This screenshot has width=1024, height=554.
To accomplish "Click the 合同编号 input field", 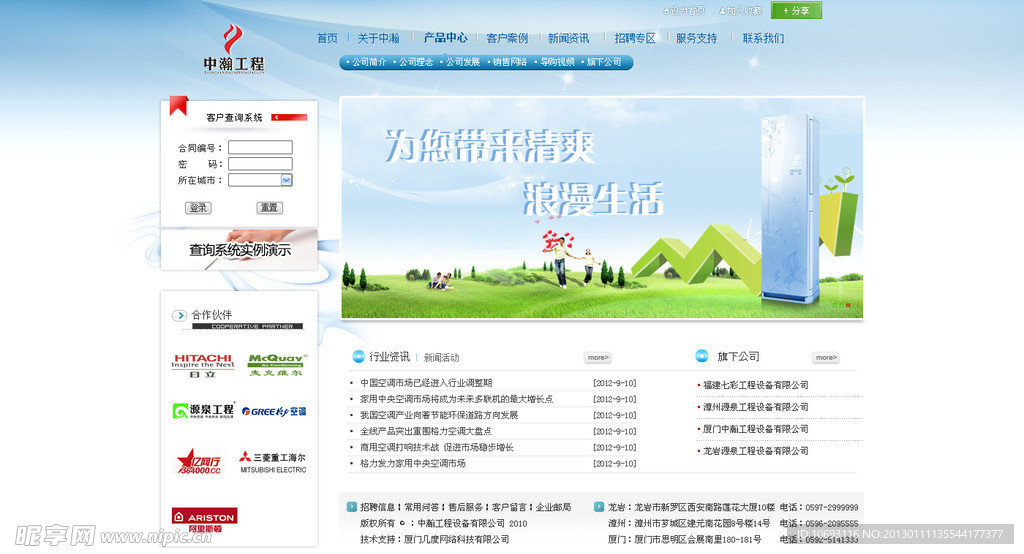I will click(260, 148).
